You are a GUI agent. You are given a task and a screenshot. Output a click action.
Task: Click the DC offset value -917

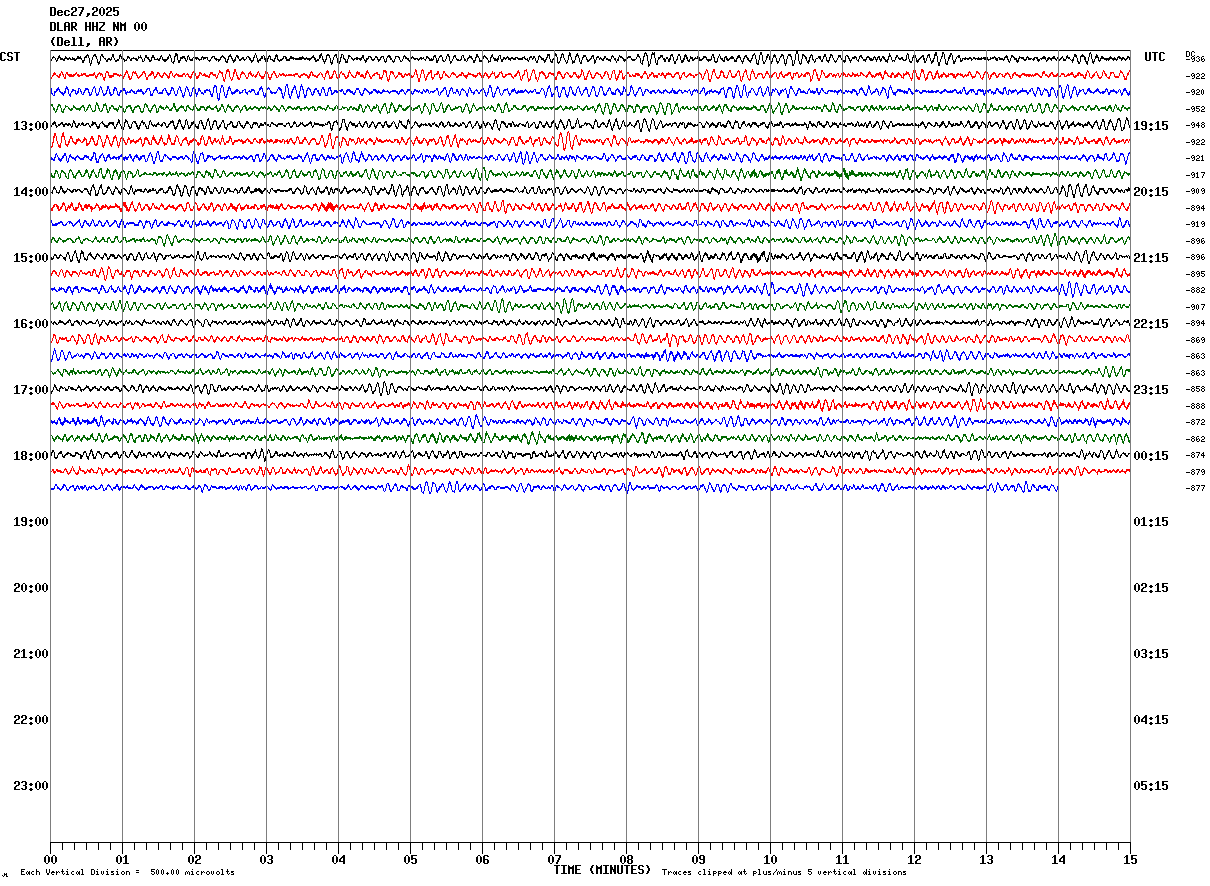coord(1195,175)
